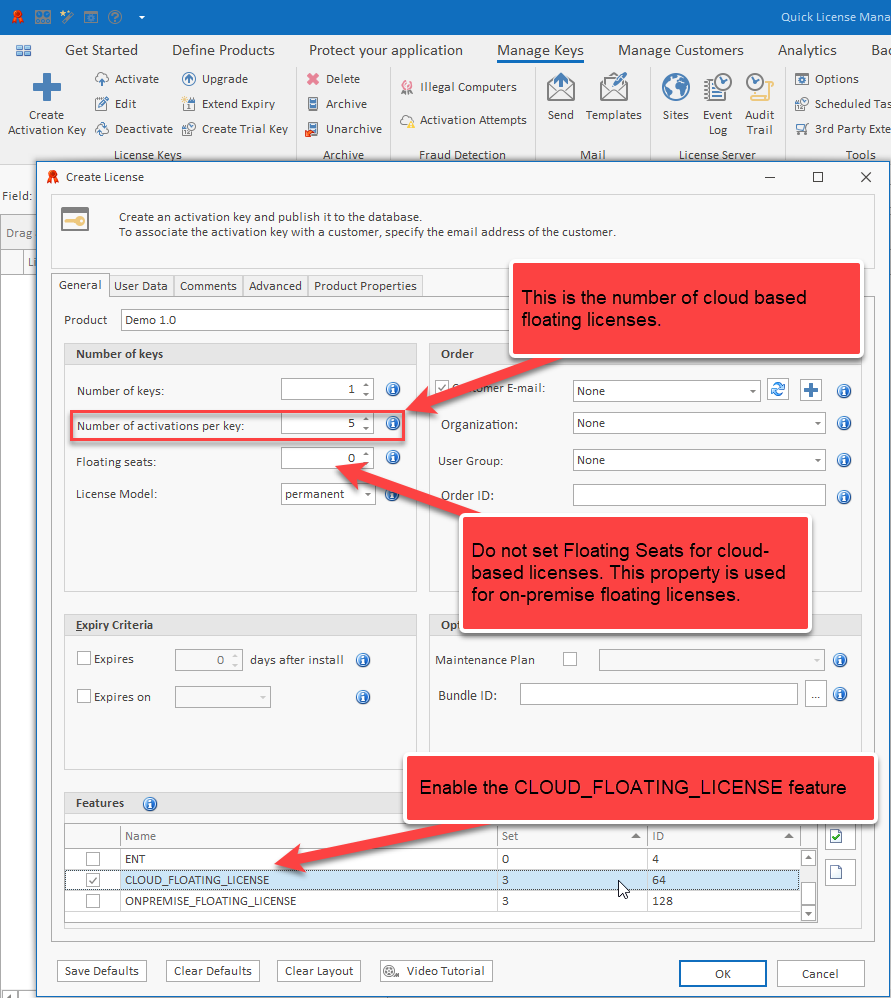This screenshot has width=891, height=998.
Task: Click the Bundle ID browse ellipsis button
Action: click(x=815, y=694)
